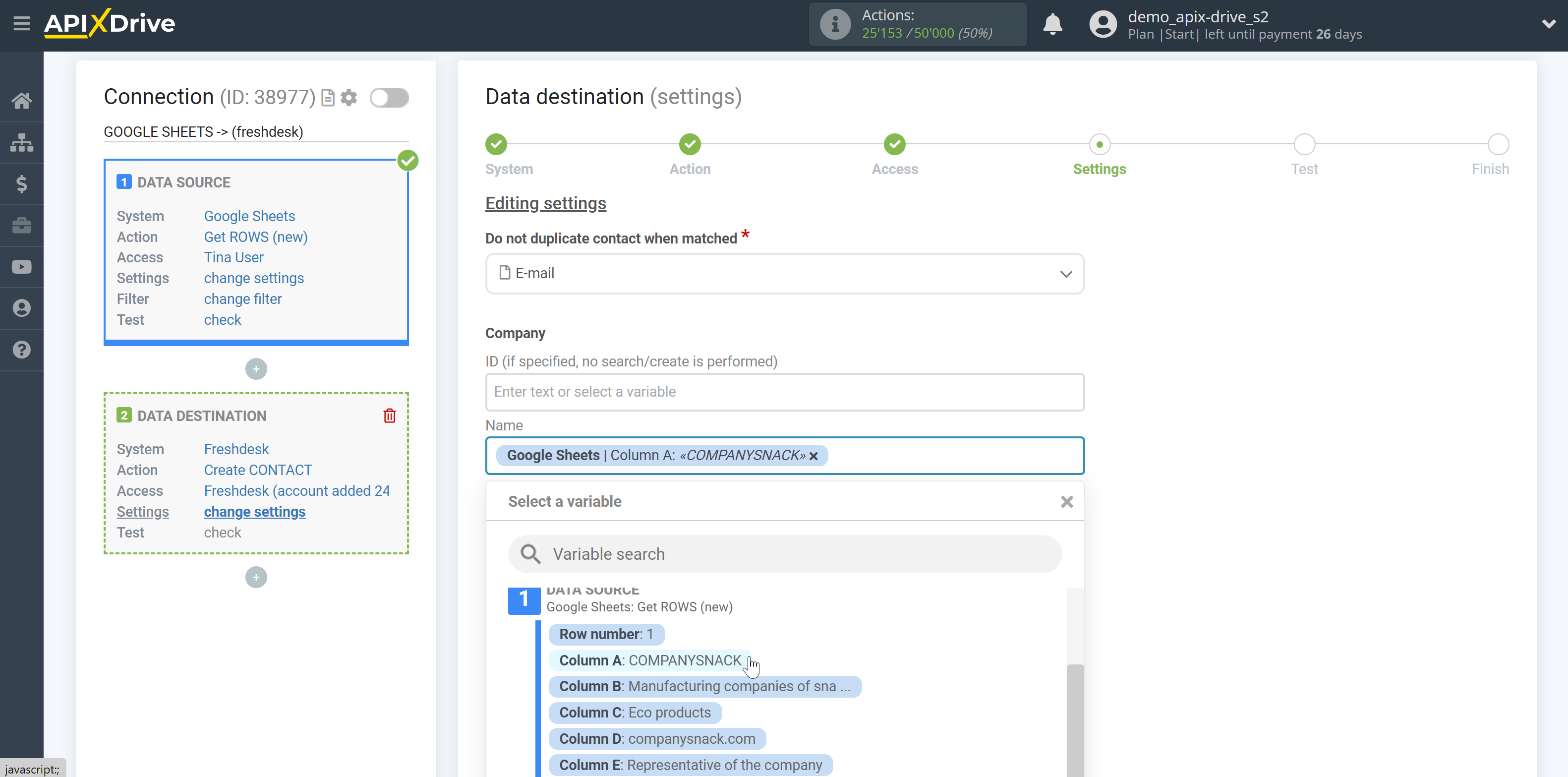Viewport: 1568px width, 777px height.
Task: Click data source change settings link
Action: [254, 278]
